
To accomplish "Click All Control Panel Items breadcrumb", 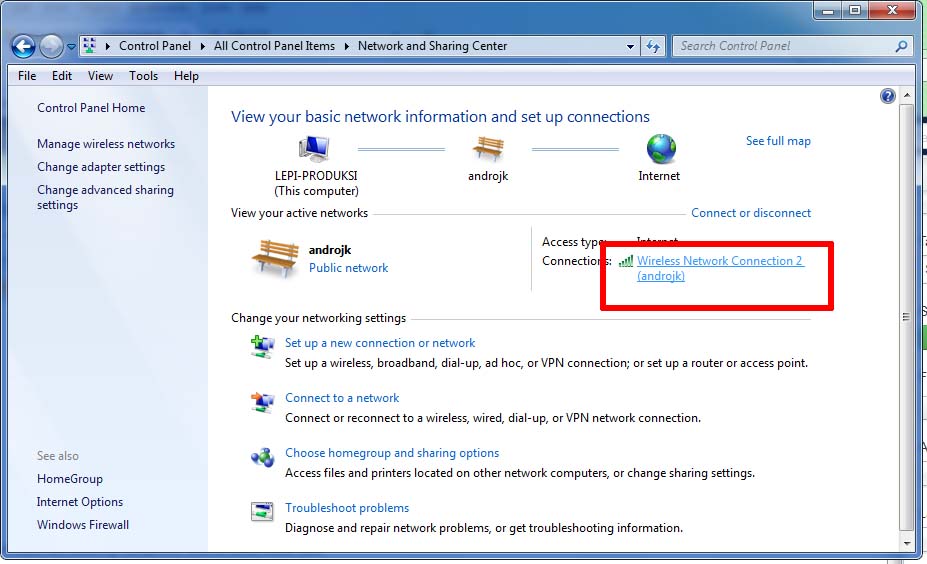I will (274, 46).
